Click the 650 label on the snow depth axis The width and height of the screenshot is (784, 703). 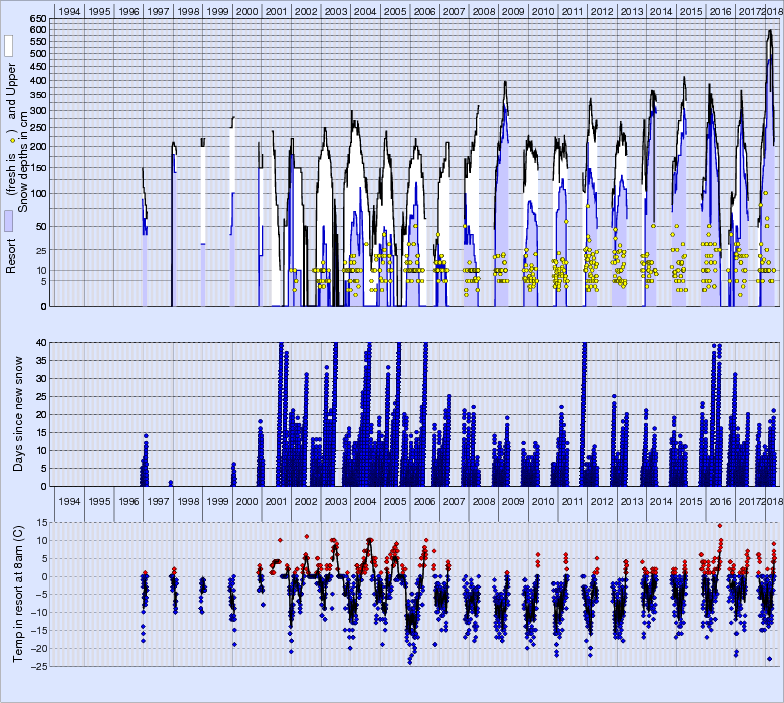pyautogui.click(x=37, y=20)
